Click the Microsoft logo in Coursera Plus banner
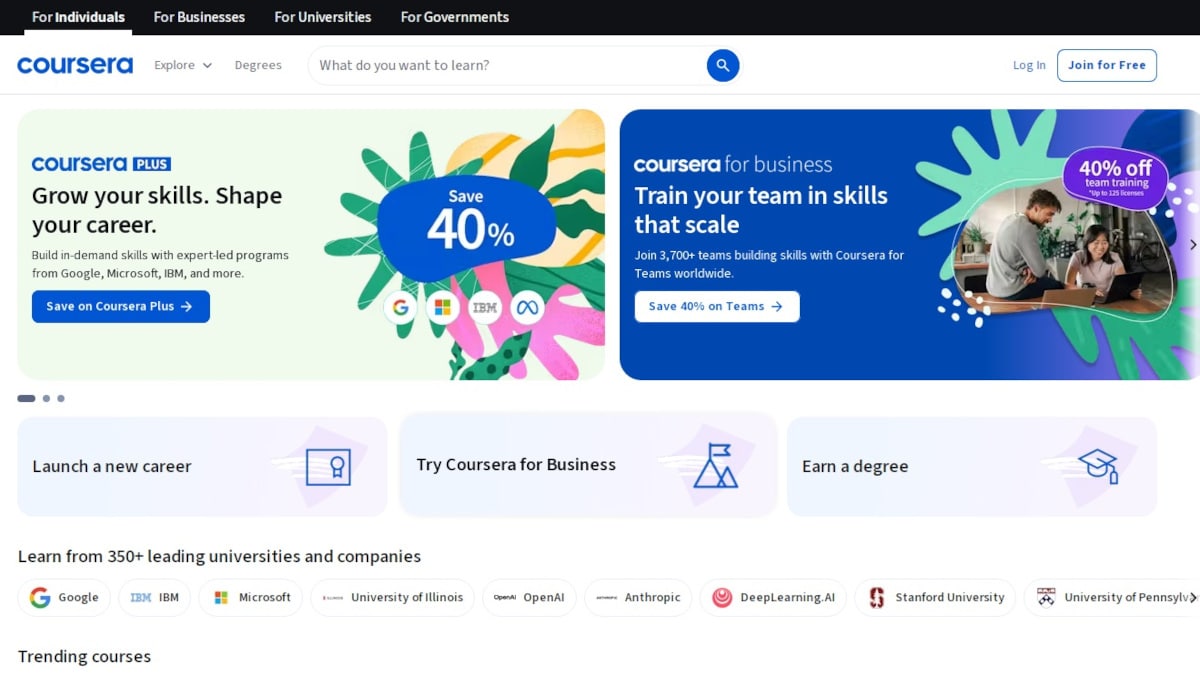 pos(443,308)
